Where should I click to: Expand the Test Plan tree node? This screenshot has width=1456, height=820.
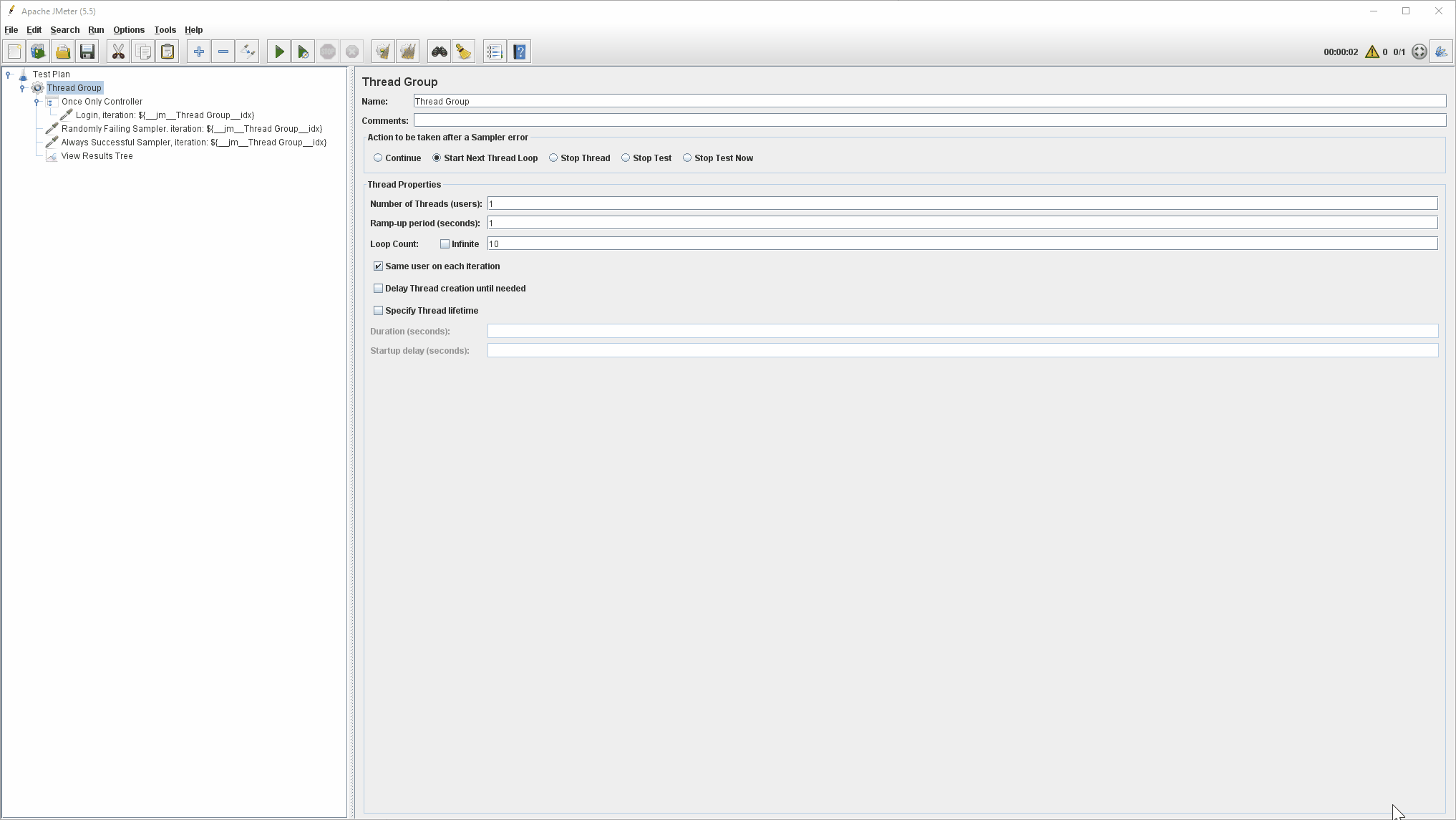tap(8, 74)
